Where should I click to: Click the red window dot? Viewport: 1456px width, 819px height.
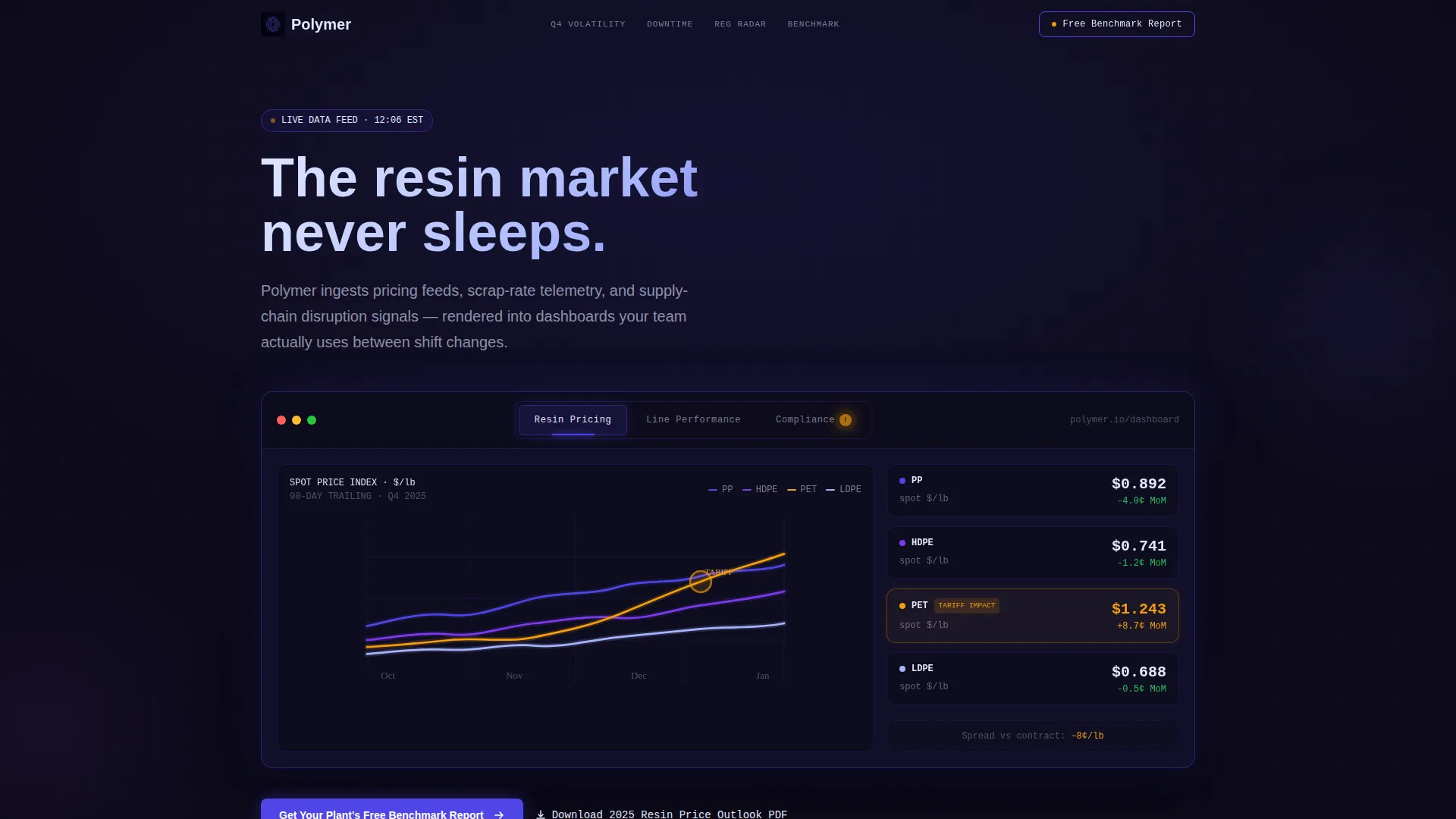pyautogui.click(x=281, y=420)
